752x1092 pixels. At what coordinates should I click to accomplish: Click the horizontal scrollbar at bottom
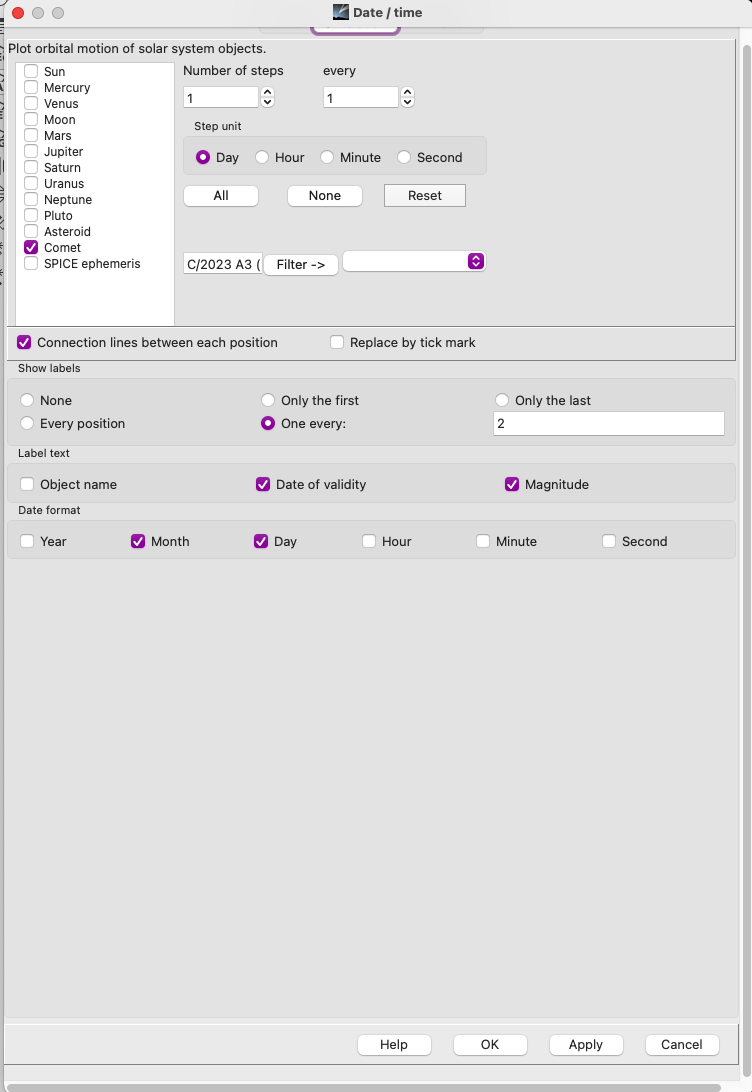point(362,1087)
